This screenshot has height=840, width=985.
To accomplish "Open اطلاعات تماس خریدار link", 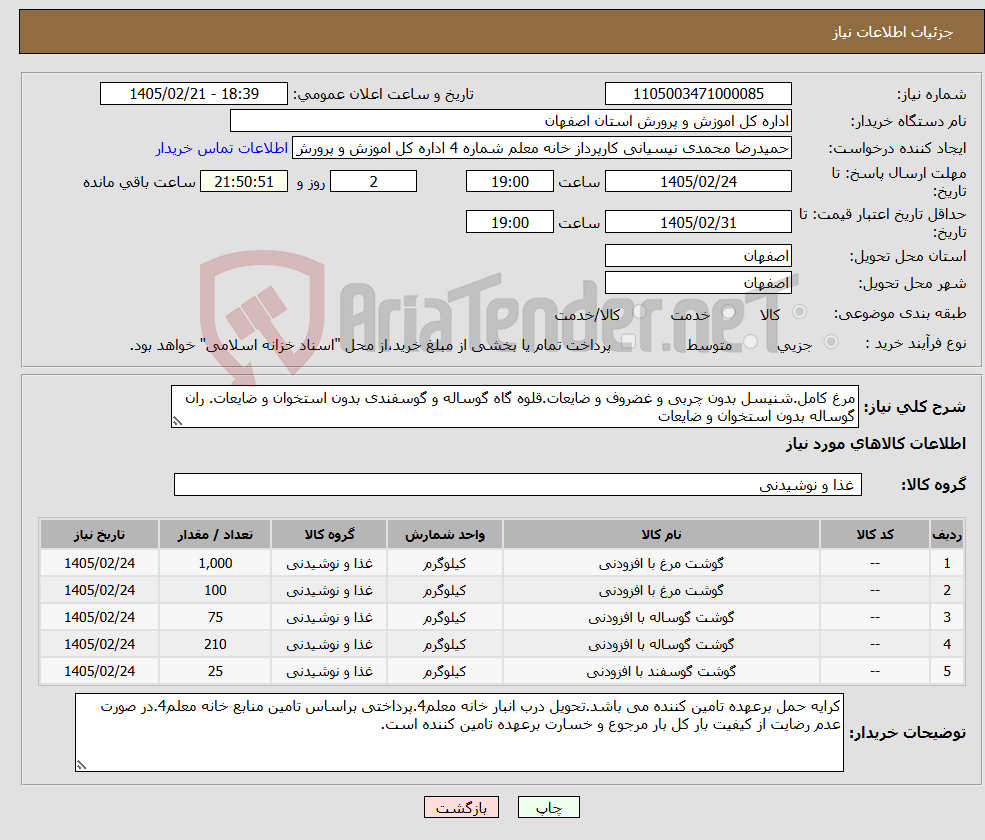I will pyautogui.click(x=222, y=148).
